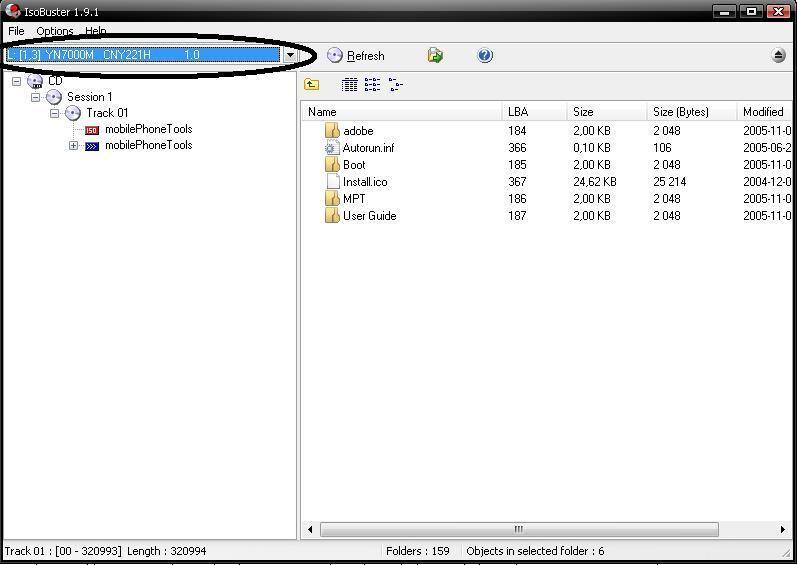Click the Refresh button
797x565 pixels.
click(356, 55)
